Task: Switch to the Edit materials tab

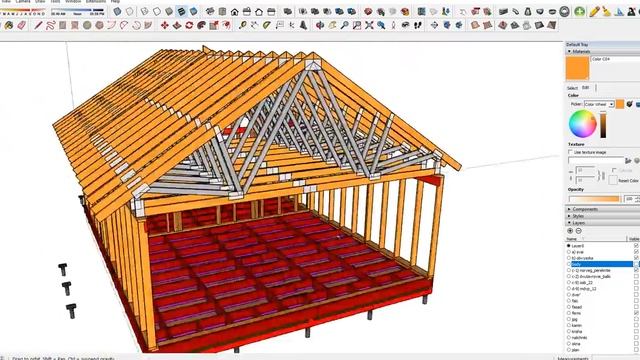Action: (585, 87)
